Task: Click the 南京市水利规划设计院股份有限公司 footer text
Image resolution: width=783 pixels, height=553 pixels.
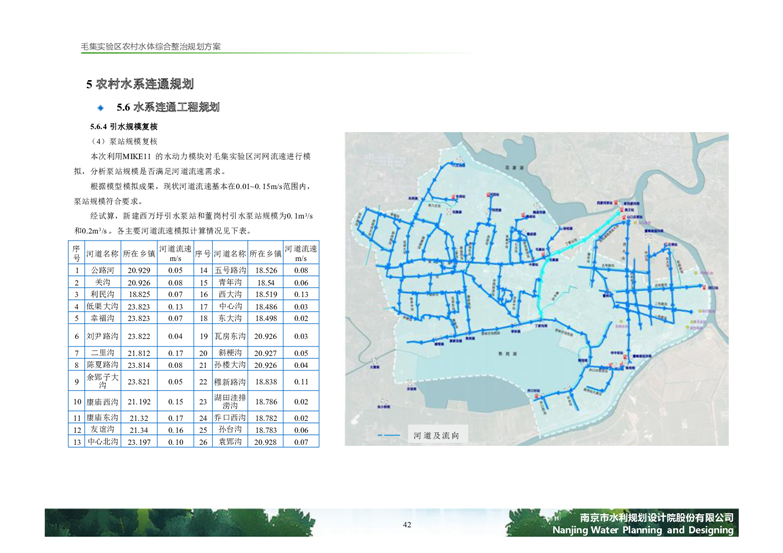Action: pyautogui.click(x=643, y=517)
